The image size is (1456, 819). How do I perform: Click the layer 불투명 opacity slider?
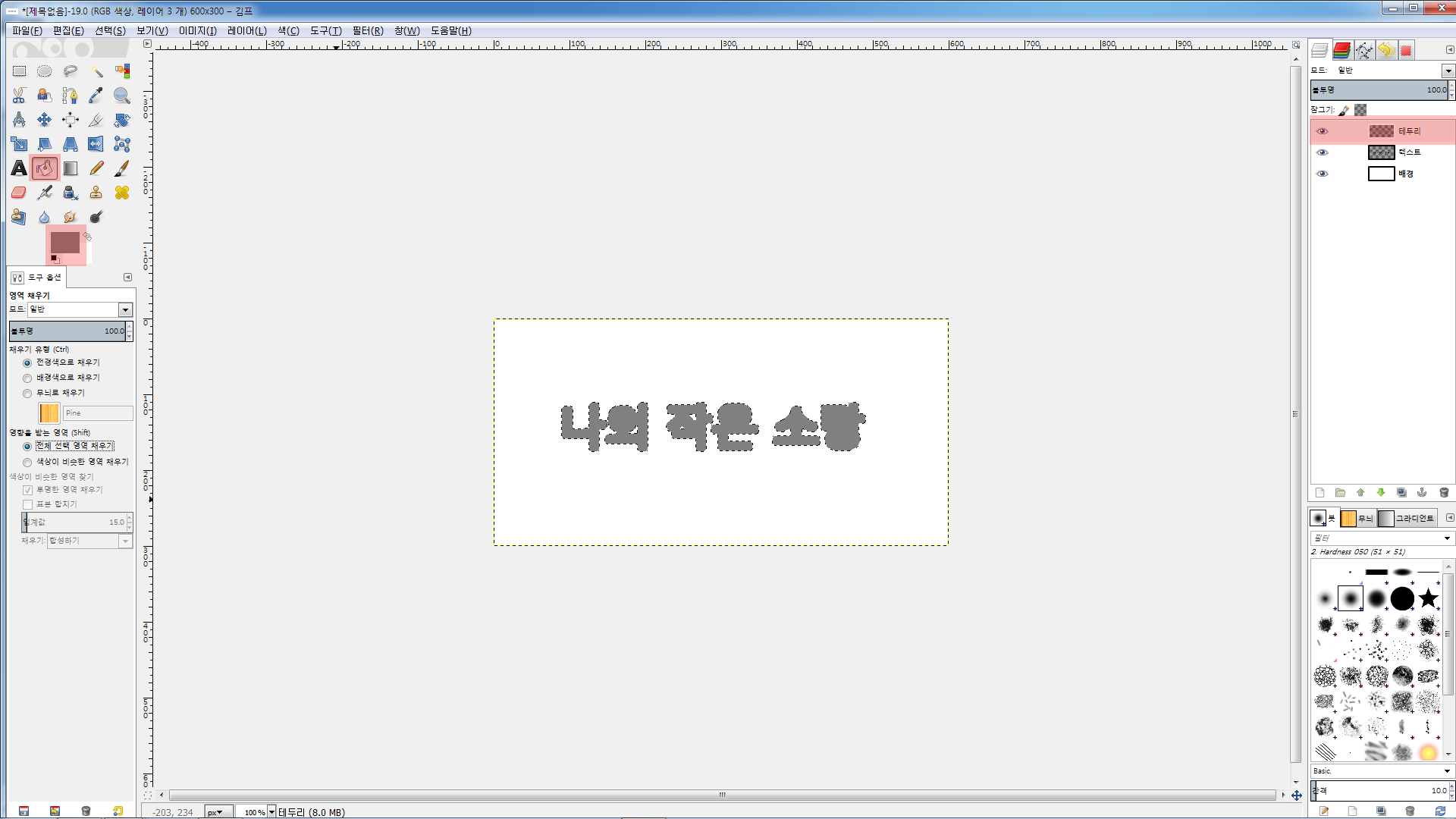point(1379,90)
